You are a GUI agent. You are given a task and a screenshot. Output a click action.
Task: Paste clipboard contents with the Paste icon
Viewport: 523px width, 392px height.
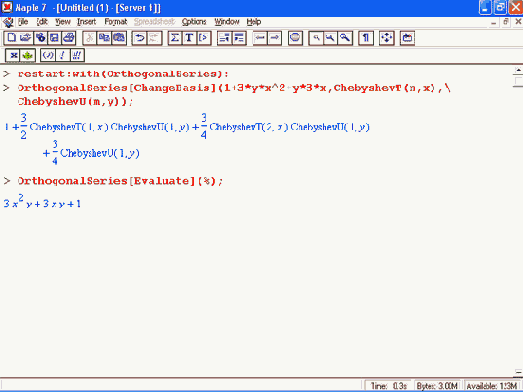[x=119, y=38]
